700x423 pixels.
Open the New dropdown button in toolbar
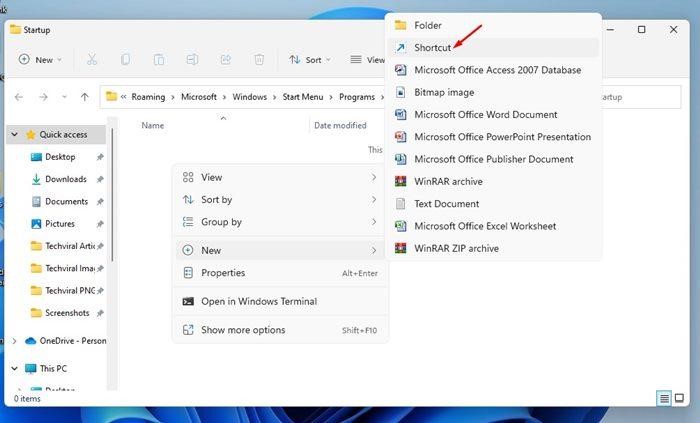click(x=40, y=60)
